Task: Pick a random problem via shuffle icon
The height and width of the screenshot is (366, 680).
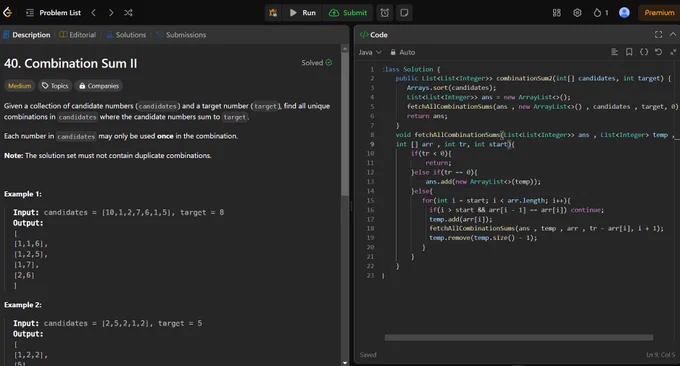Action: [x=128, y=13]
